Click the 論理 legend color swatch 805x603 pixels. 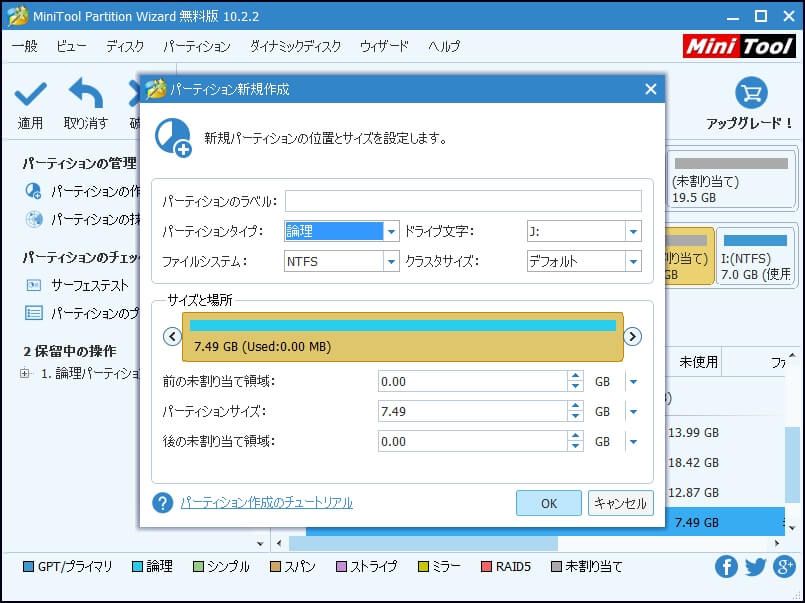click(137, 567)
